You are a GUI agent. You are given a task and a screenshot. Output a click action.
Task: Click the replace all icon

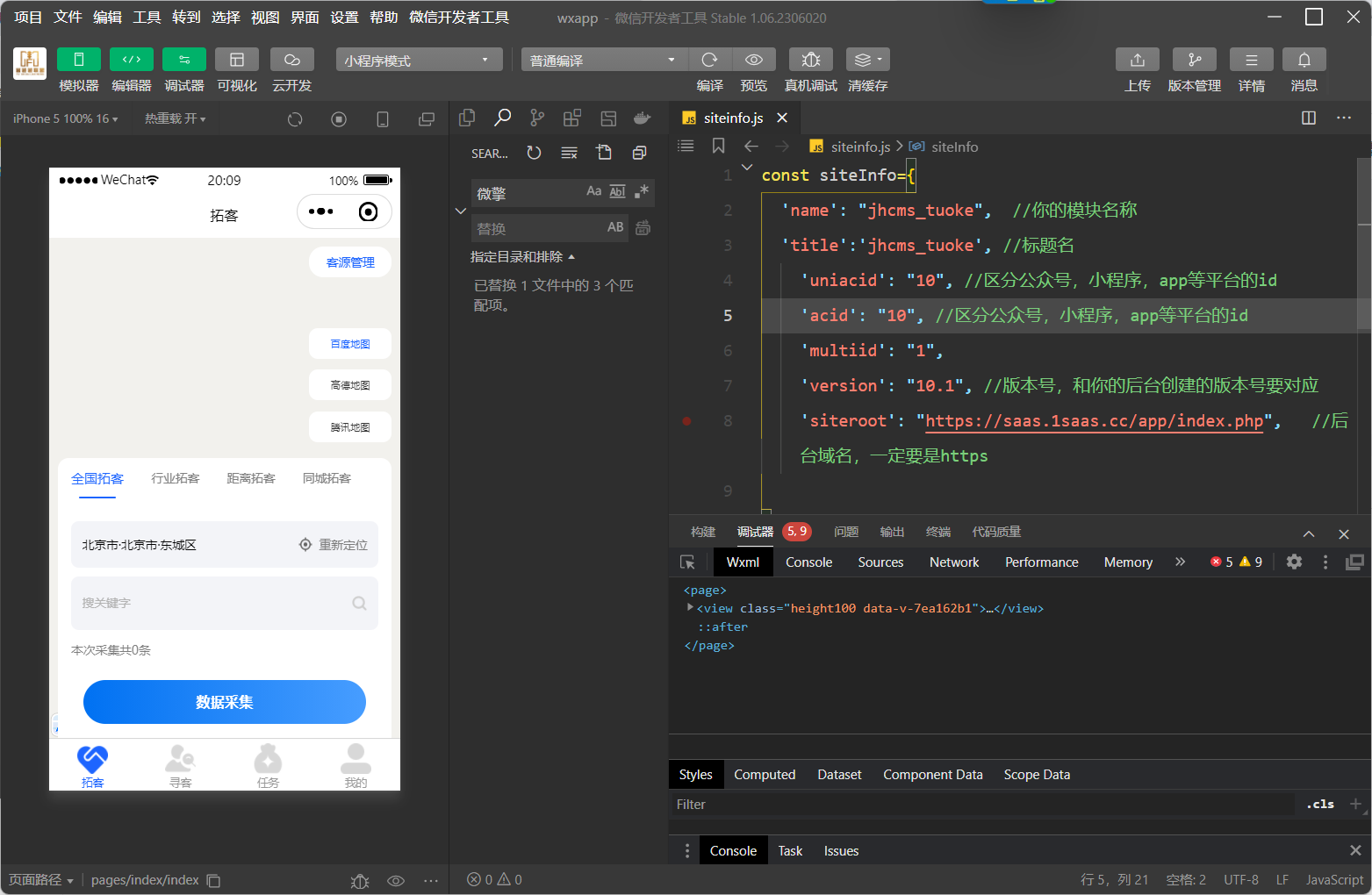(643, 228)
